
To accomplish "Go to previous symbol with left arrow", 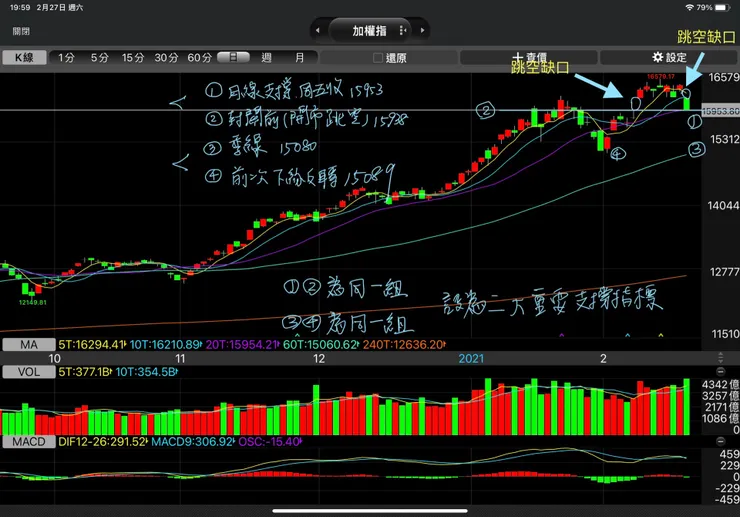I will click(318, 31).
